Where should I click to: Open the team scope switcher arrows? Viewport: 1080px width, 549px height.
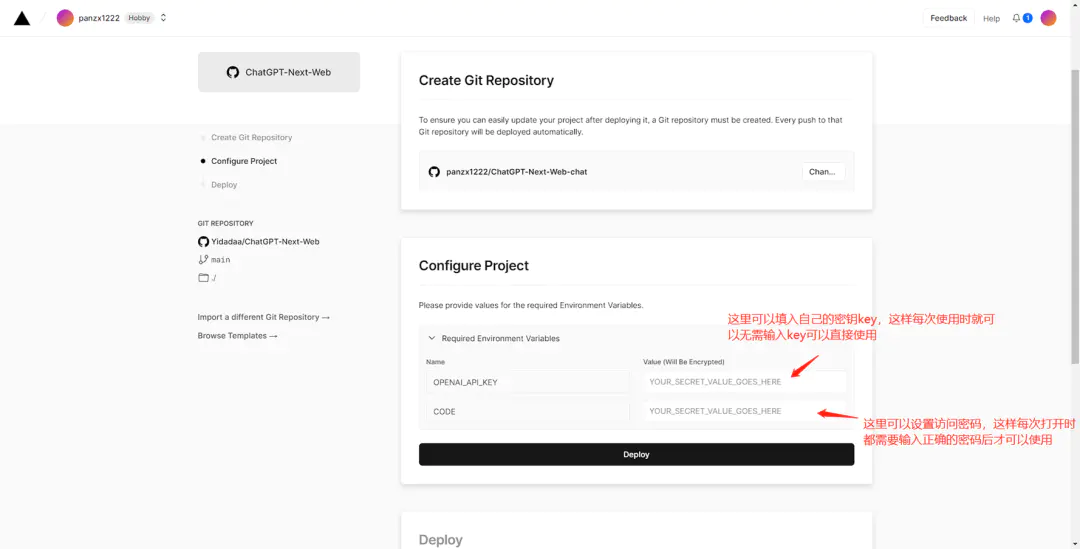click(164, 18)
